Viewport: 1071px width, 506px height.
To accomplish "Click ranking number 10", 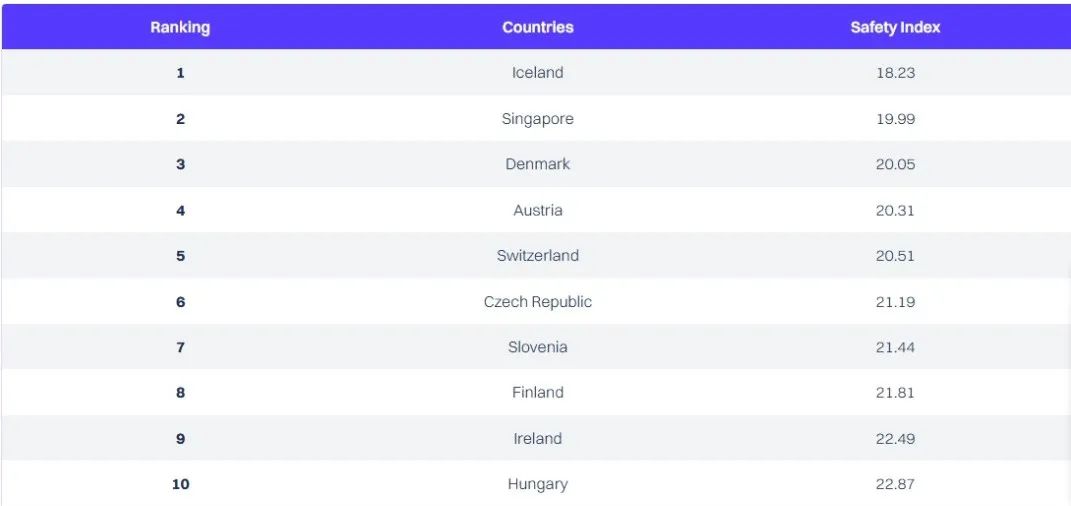I will coord(180,484).
